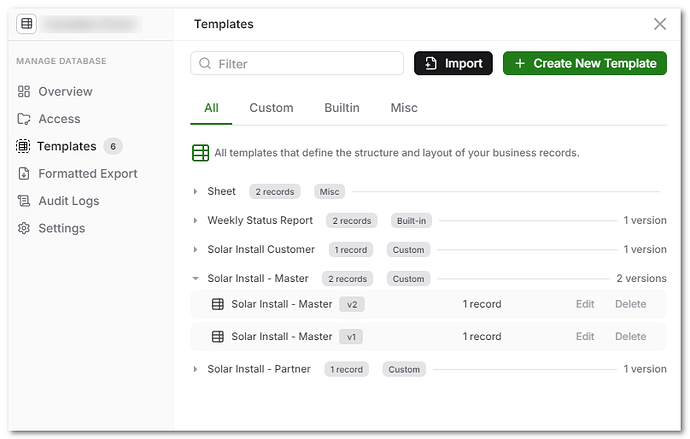This screenshot has width=690, height=439.
Task: Expand the Sheet template row
Action: coord(196,191)
